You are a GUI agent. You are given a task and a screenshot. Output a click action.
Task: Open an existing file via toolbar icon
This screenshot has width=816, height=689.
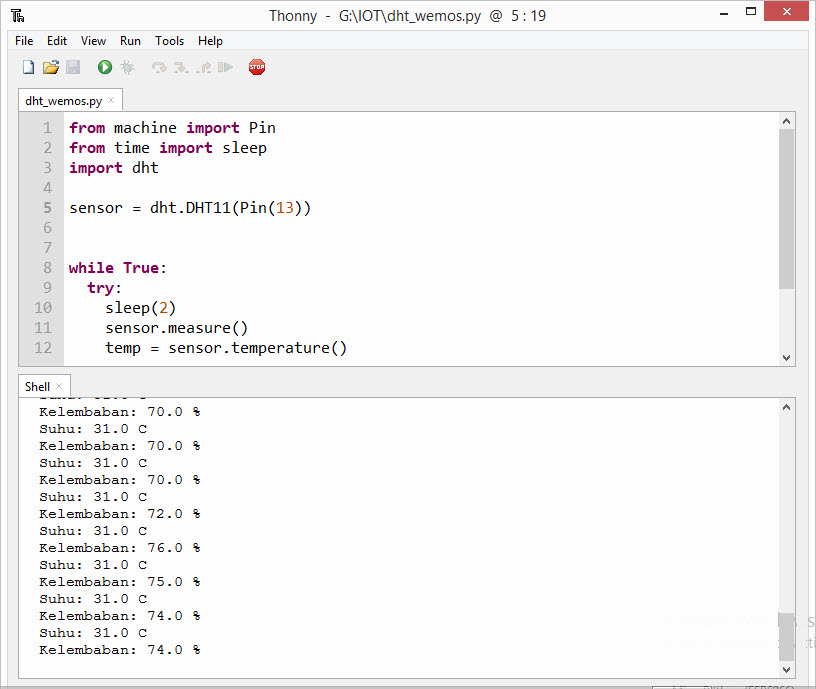(x=50, y=67)
